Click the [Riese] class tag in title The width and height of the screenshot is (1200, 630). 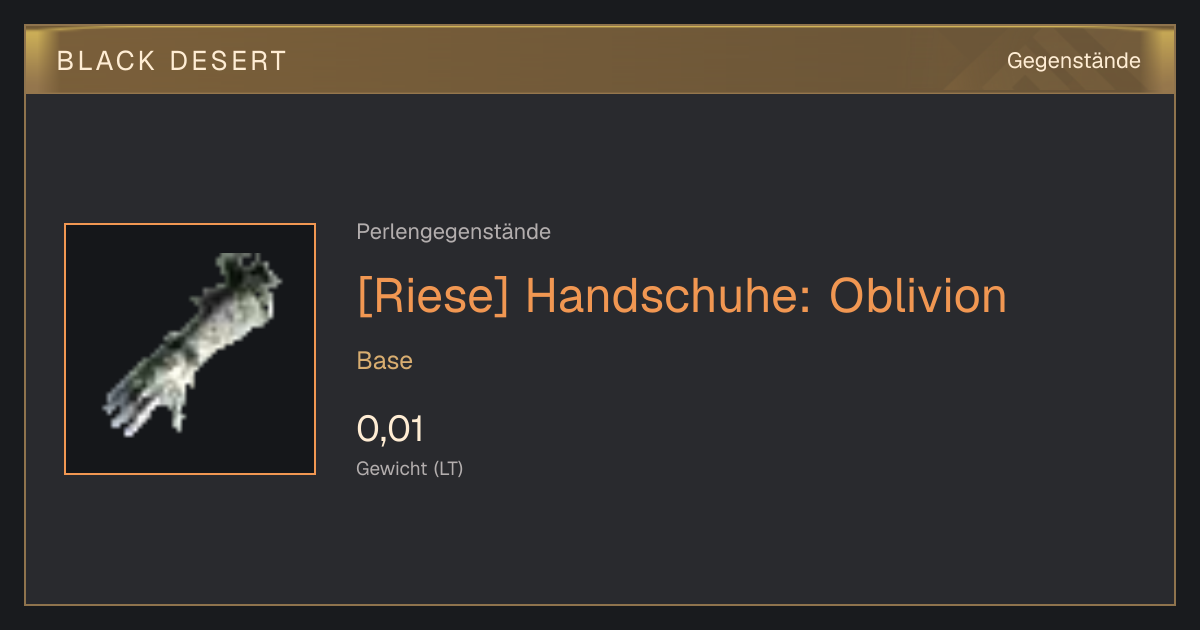pyautogui.click(x=433, y=296)
